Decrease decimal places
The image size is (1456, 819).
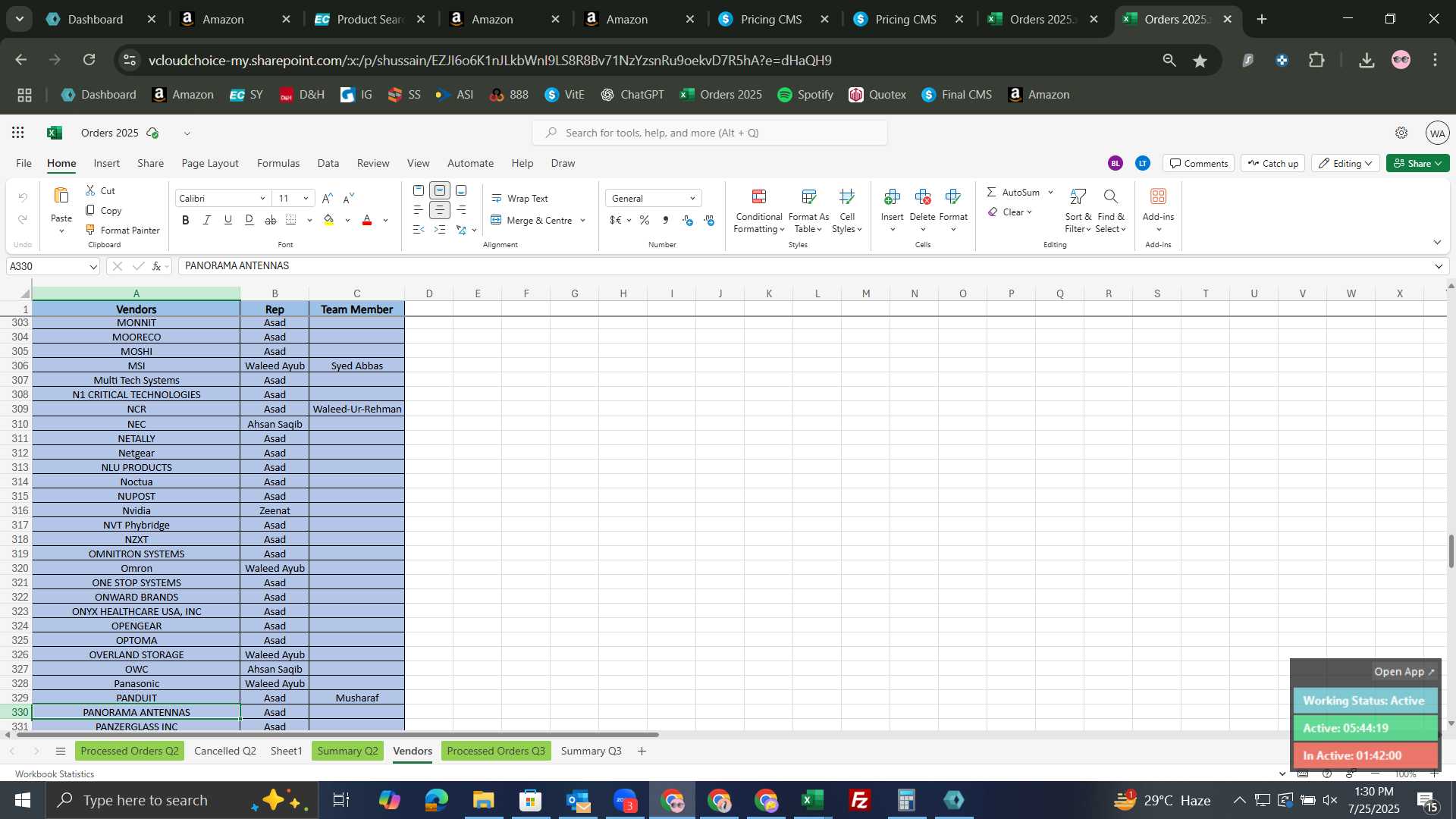(710, 220)
